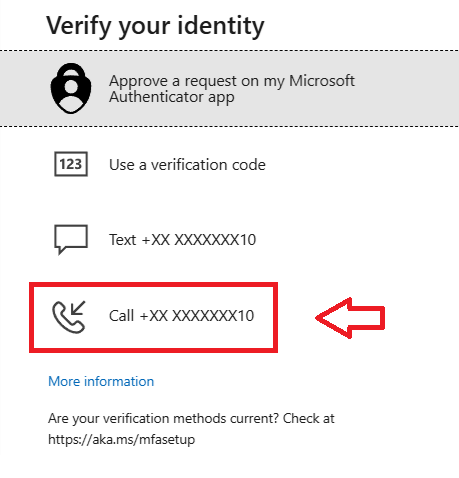Click the https://aka.ms/mfasetup address text
459x478 pixels.
[121, 439]
